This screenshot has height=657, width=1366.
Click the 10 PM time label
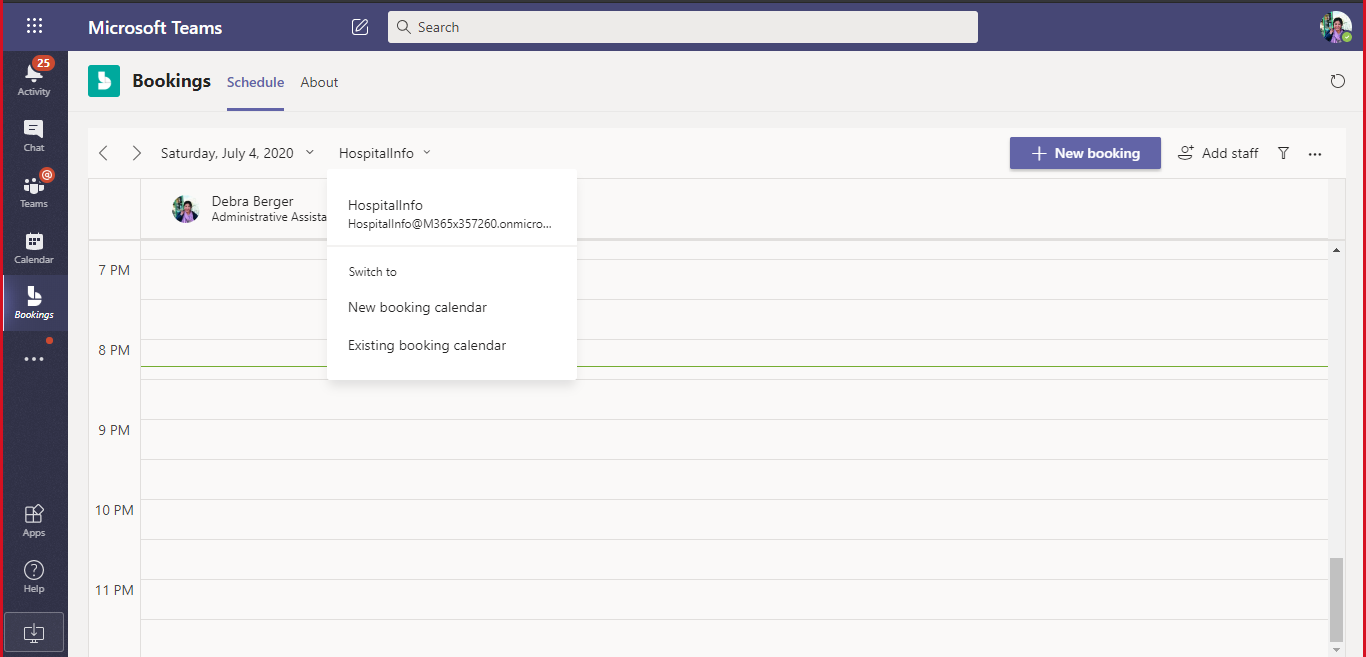[x=114, y=510]
